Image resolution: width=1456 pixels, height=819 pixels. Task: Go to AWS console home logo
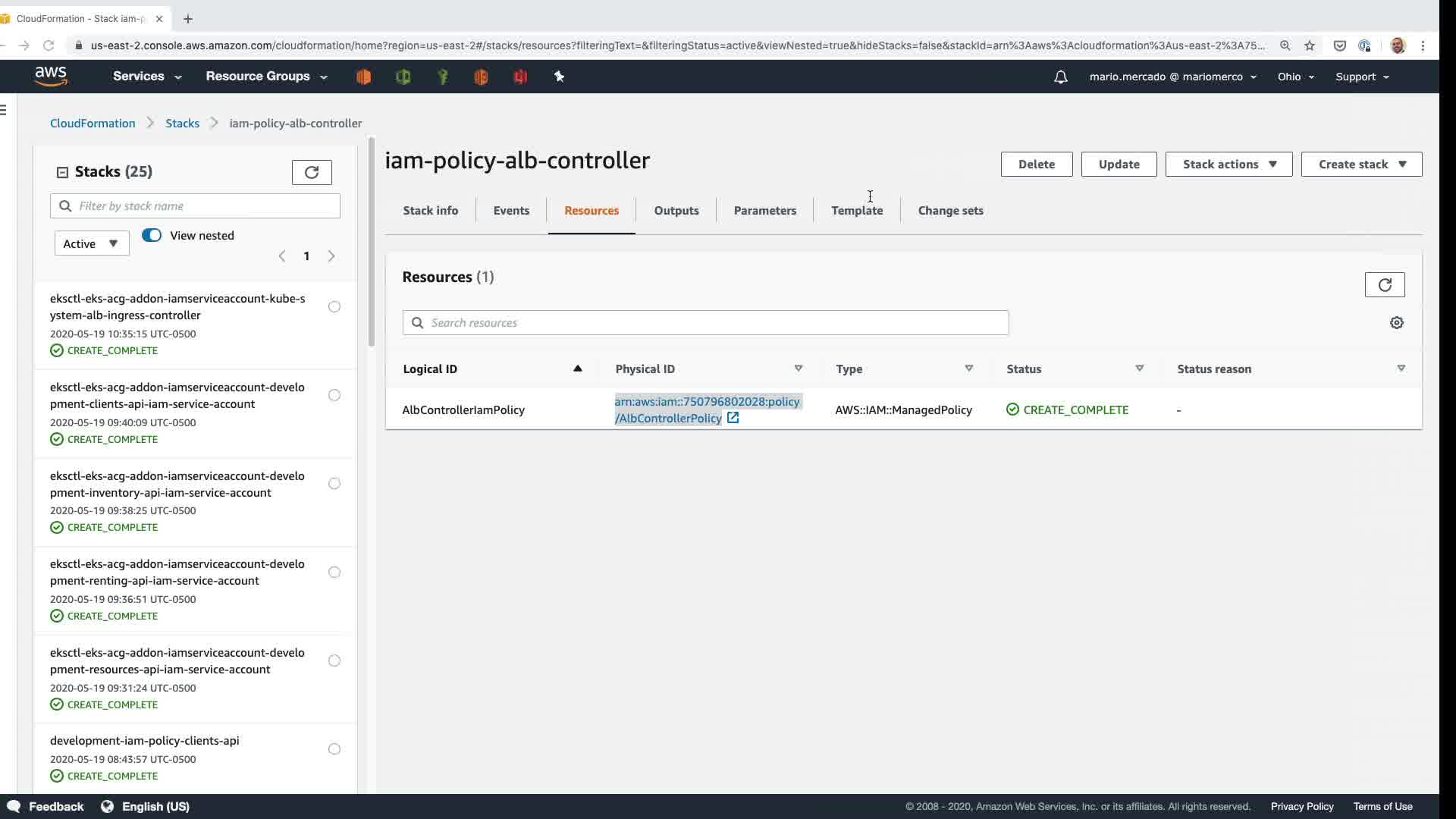click(51, 76)
